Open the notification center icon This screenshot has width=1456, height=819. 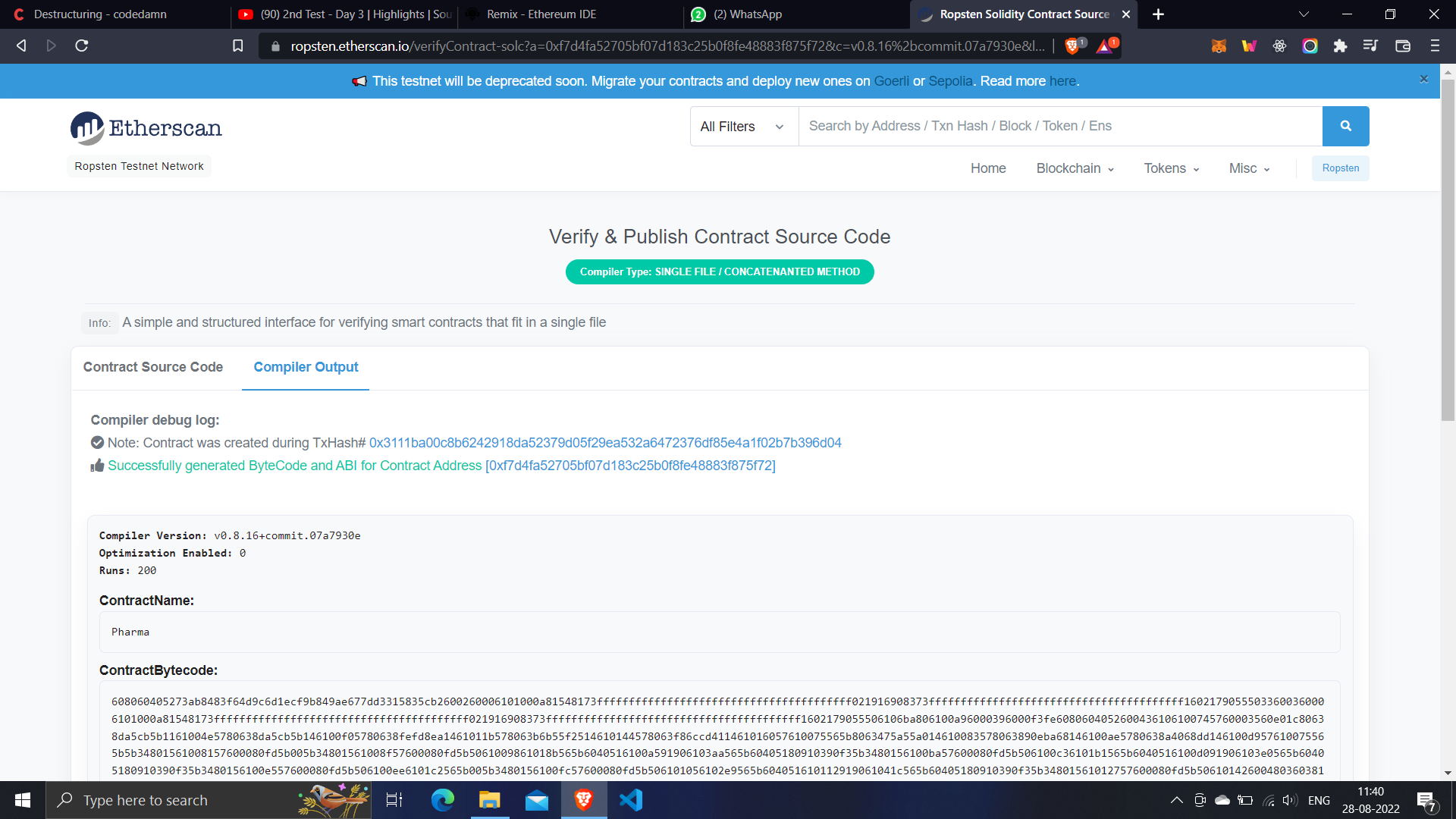point(1426,801)
